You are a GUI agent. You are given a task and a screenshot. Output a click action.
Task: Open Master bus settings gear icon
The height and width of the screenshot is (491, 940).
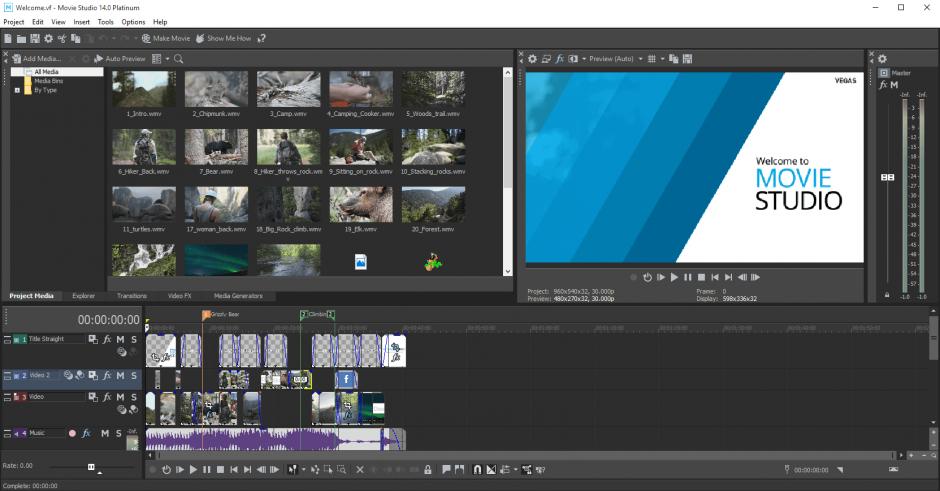click(x=882, y=59)
